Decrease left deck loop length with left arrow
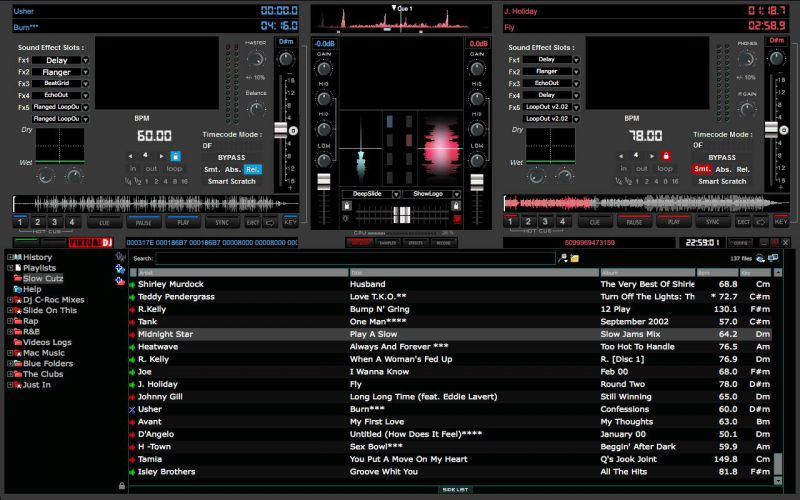 131,156
